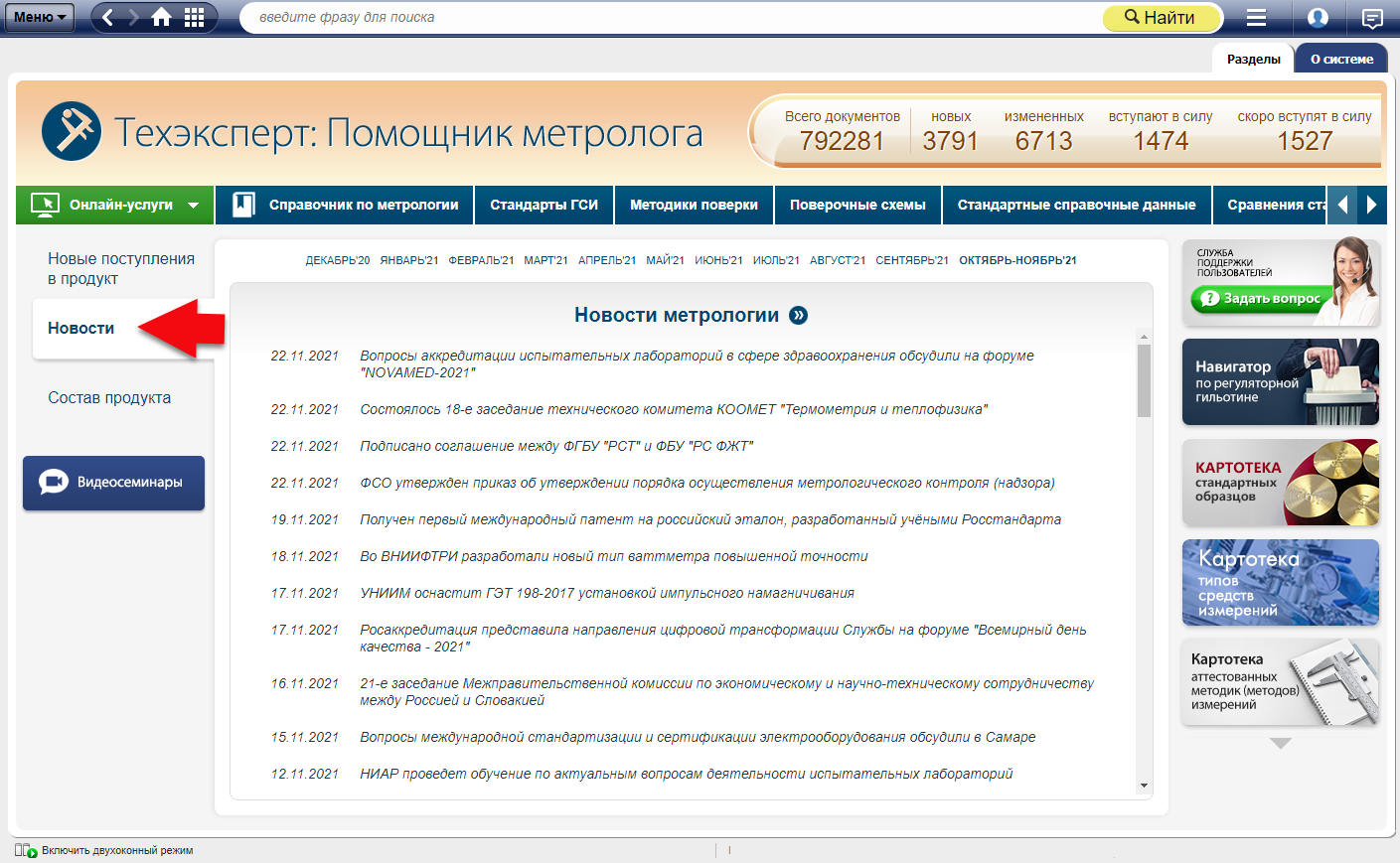The width and height of the screenshot is (1400, 863).
Task: Select month СЕНТЯБРЬ'21
Action: tap(912, 260)
